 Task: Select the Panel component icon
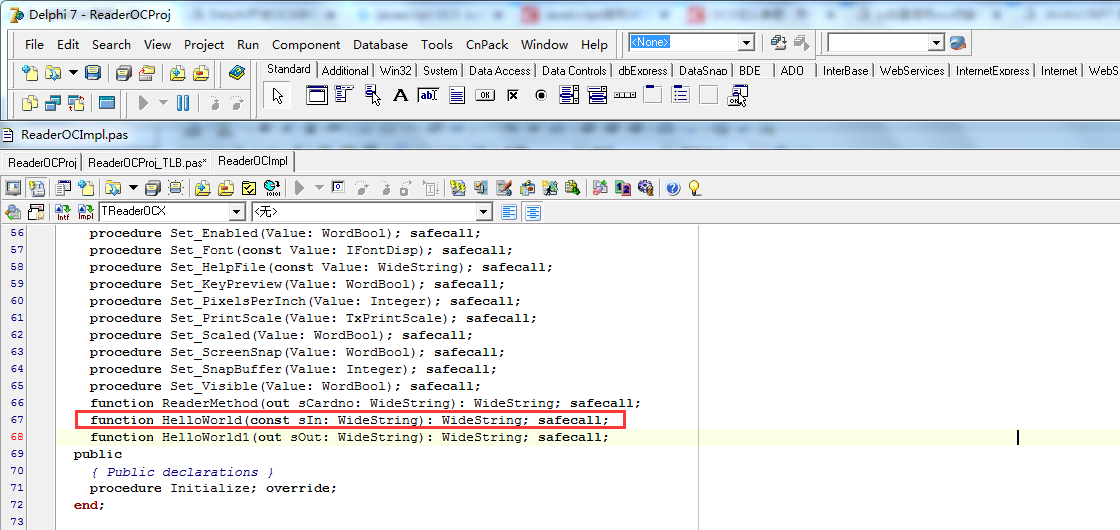point(709,94)
